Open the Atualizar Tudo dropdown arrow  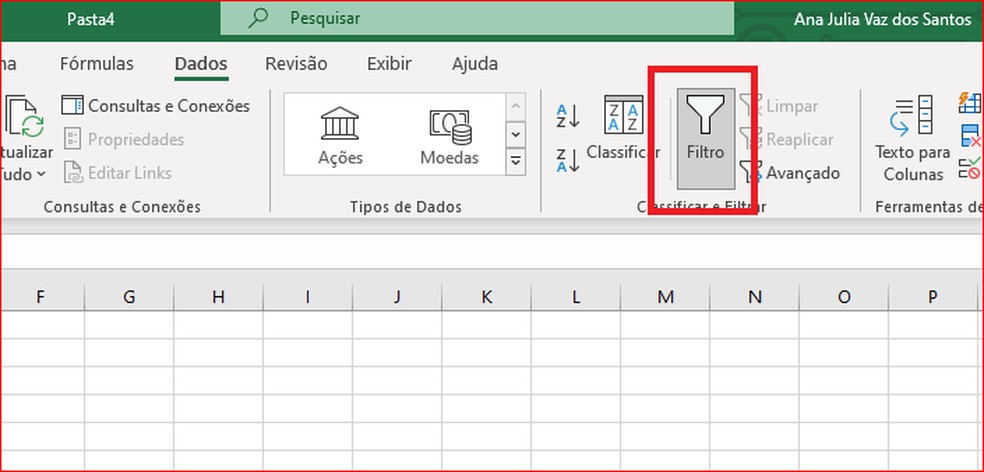click(41, 174)
